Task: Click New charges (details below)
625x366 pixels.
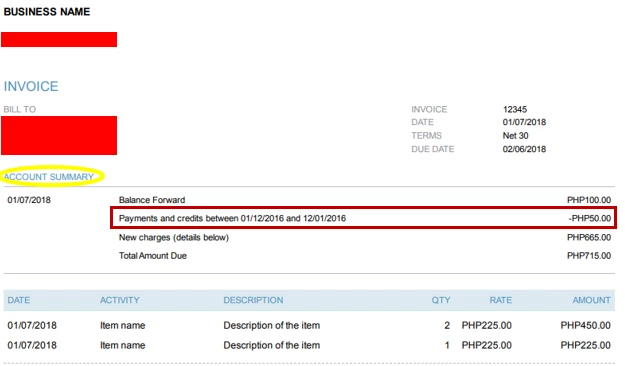Action: (174, 237)
